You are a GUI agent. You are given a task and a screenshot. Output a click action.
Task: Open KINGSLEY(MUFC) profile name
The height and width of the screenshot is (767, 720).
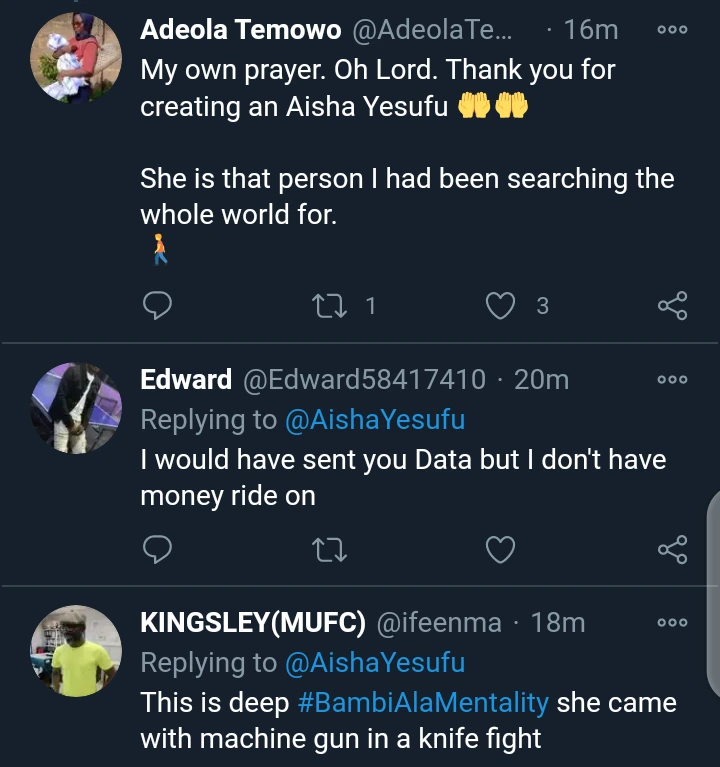252,622
